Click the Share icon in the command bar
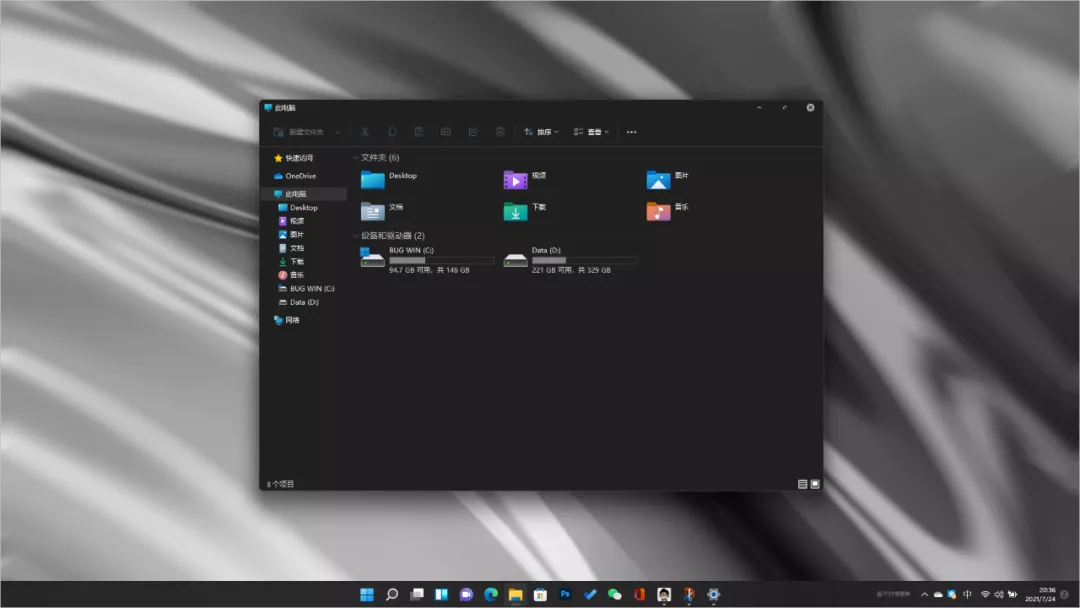 pos(472,131)
